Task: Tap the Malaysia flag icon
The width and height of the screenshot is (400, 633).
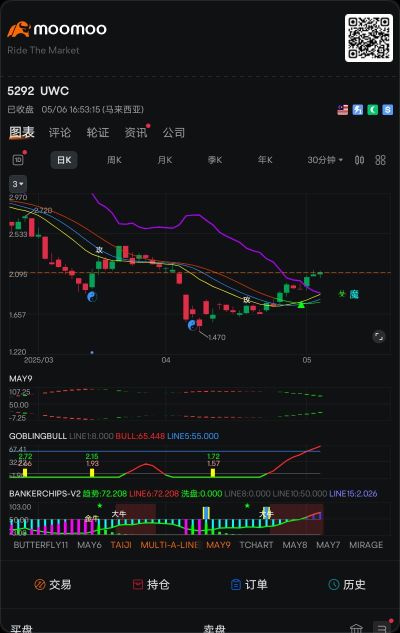Action: (342, 110)
